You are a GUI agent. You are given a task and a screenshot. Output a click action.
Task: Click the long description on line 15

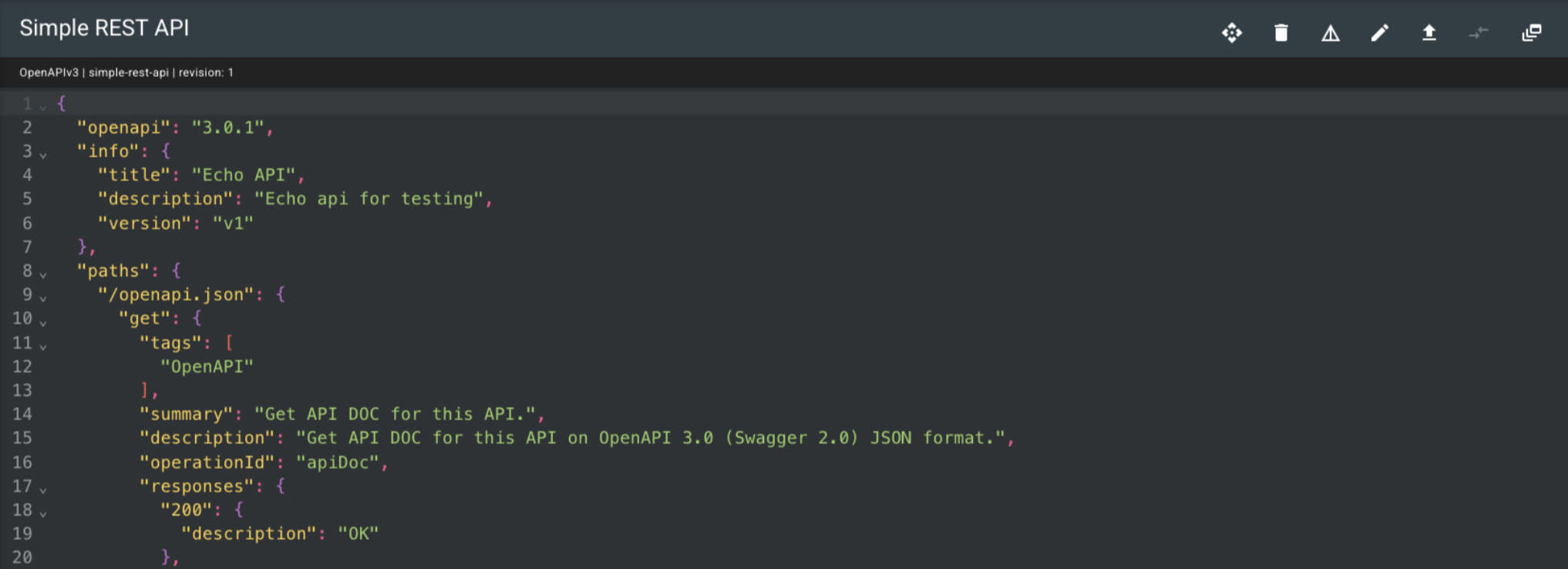(651, 438)
